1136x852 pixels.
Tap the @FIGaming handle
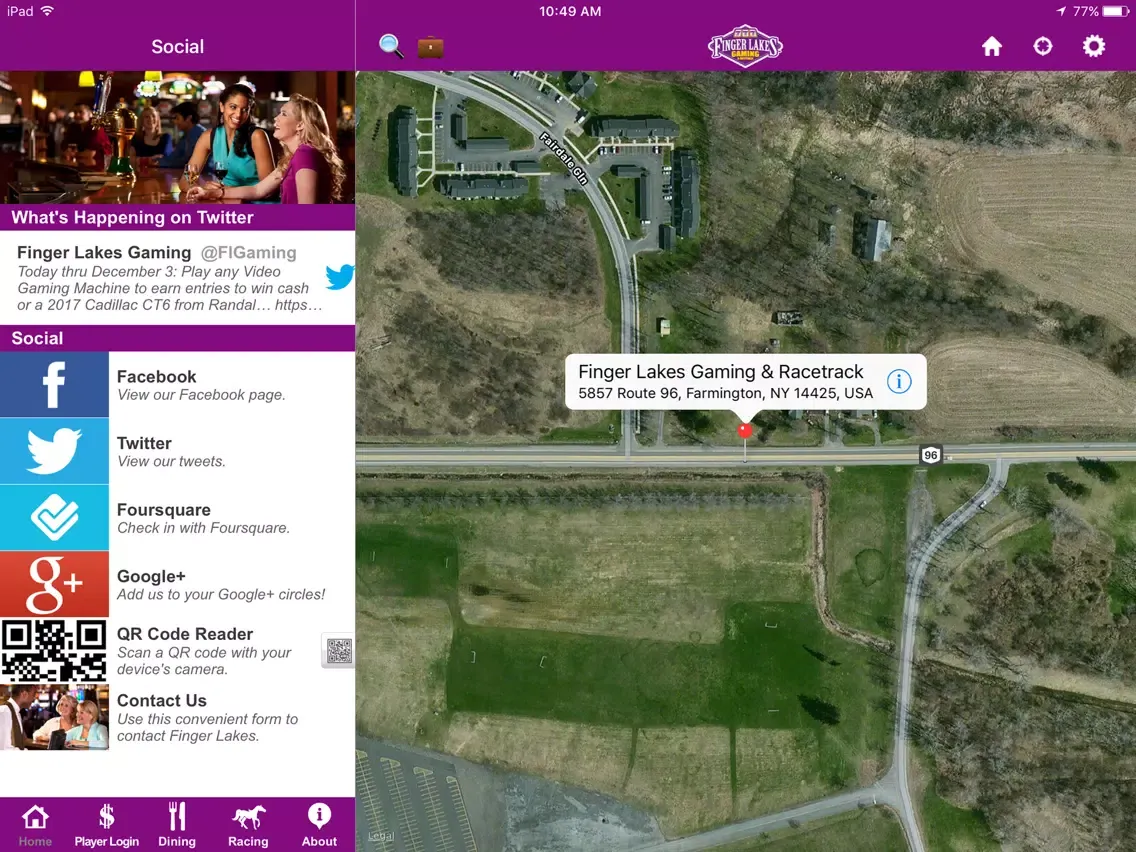coord(248,253)
